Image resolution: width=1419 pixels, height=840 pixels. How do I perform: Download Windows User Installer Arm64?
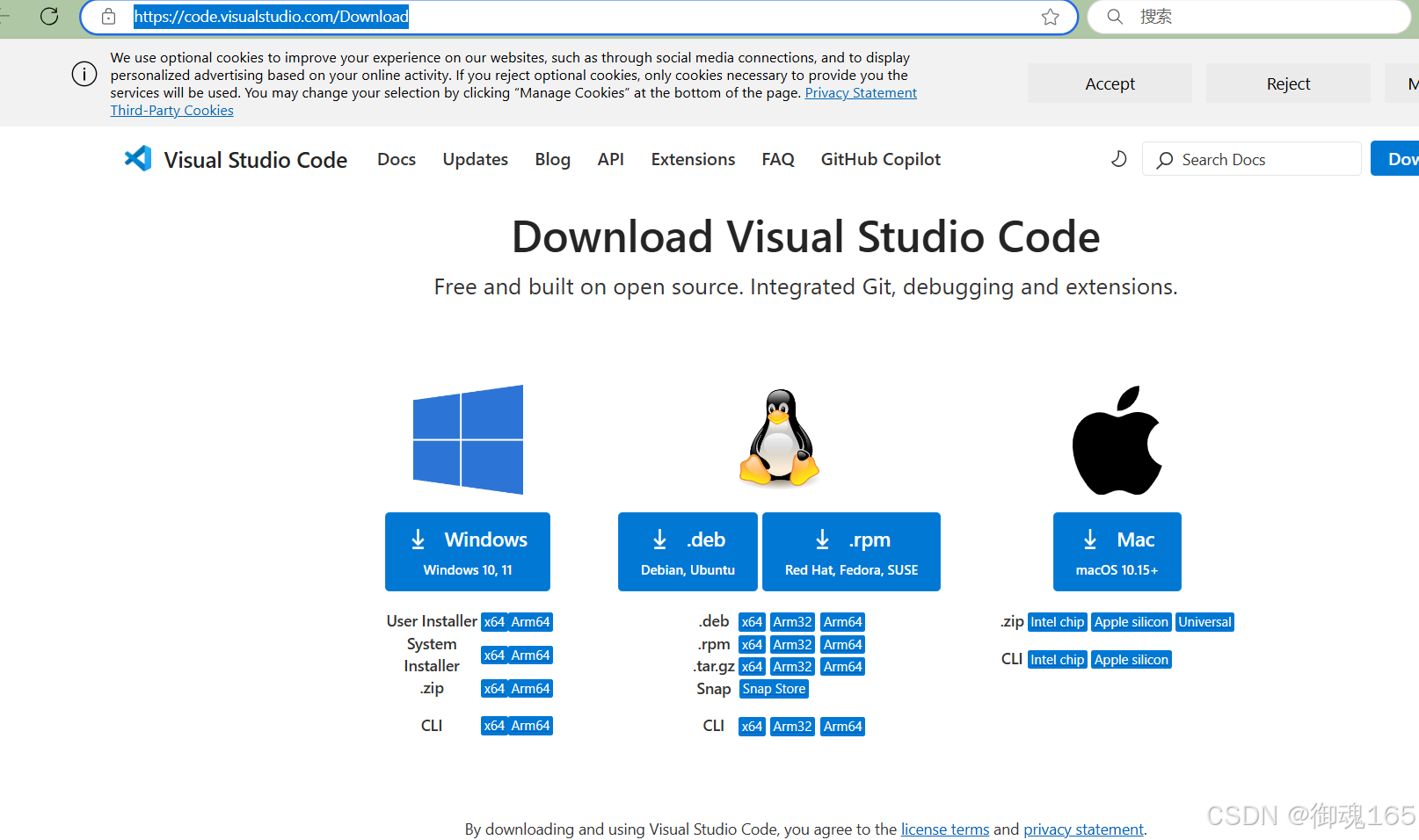coord(530,622)
